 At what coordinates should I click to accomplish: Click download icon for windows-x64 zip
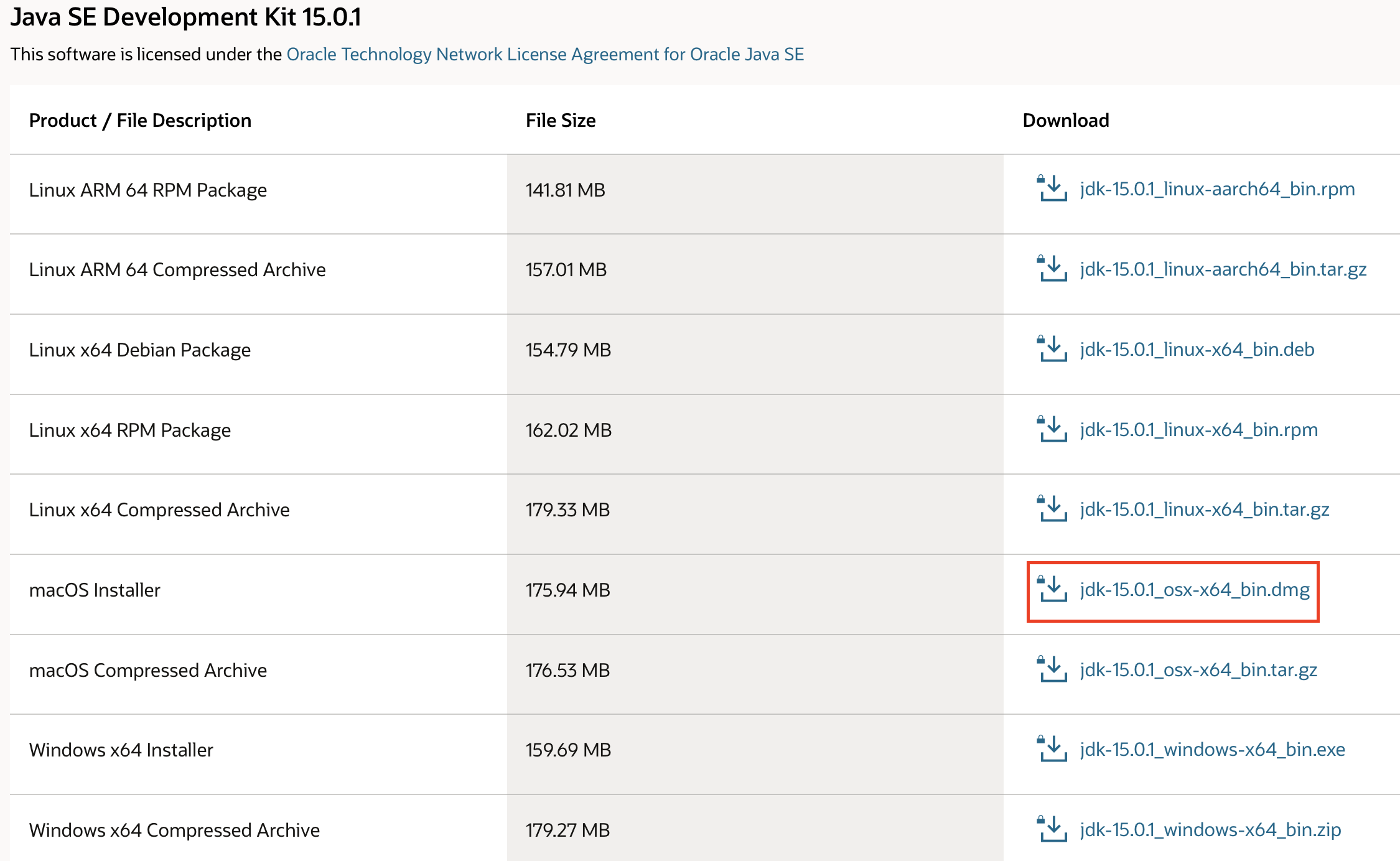[1052, 829]
